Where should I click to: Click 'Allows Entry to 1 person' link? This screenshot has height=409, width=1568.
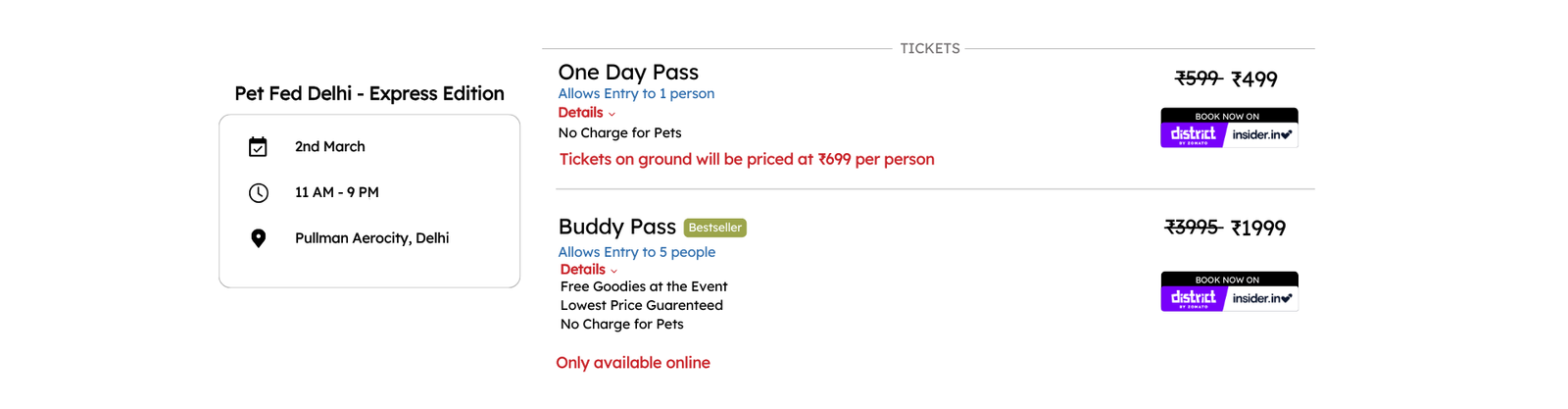click(636, 94)
